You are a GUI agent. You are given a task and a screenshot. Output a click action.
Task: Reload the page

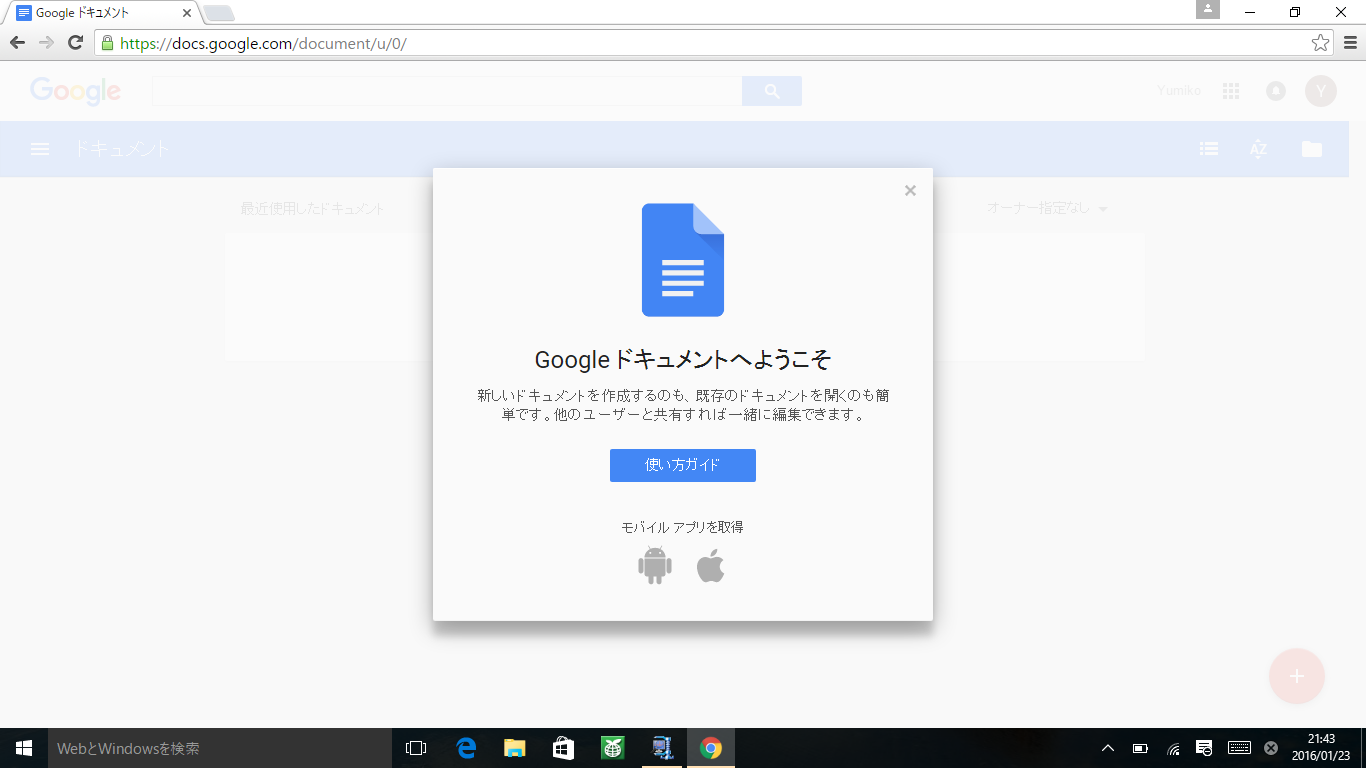[75, 42]
